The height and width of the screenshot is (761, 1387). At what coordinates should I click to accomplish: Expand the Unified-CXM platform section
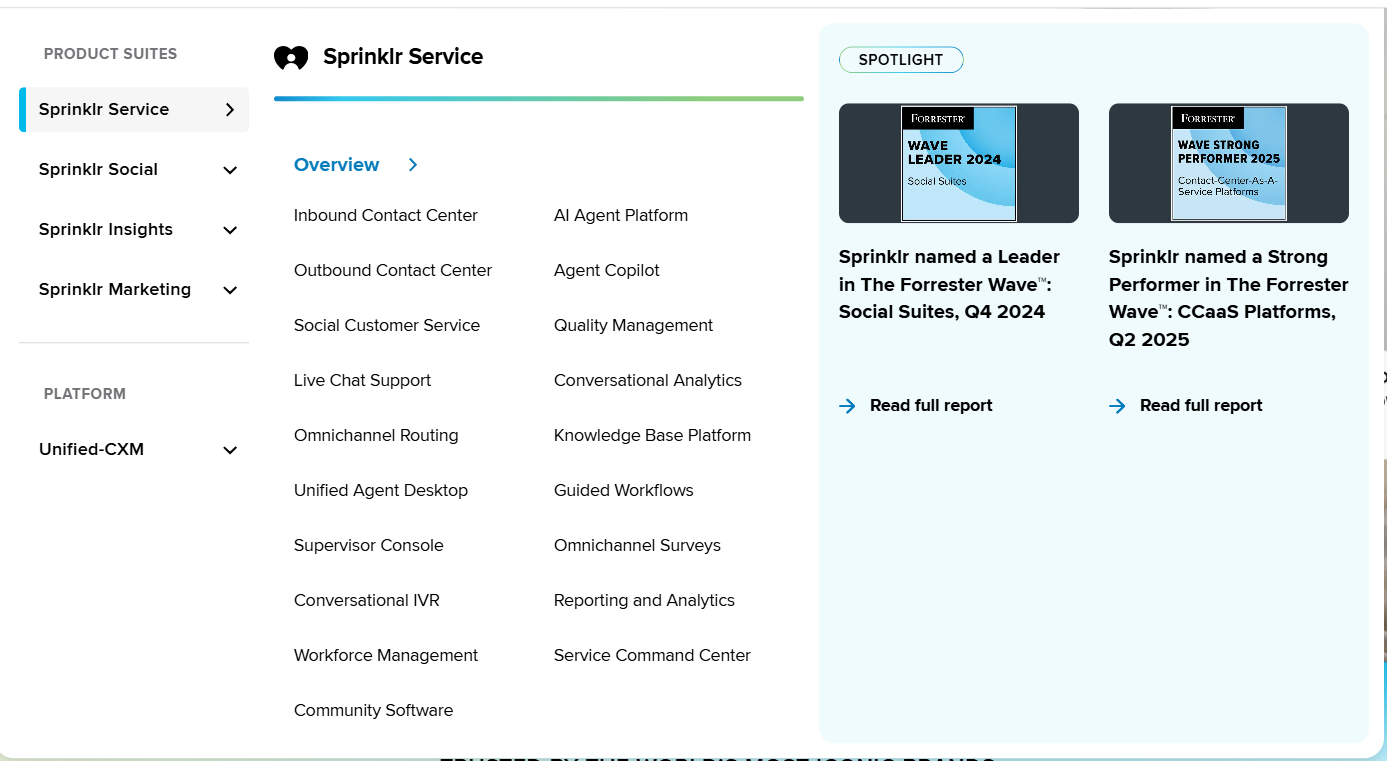(230, 450)
